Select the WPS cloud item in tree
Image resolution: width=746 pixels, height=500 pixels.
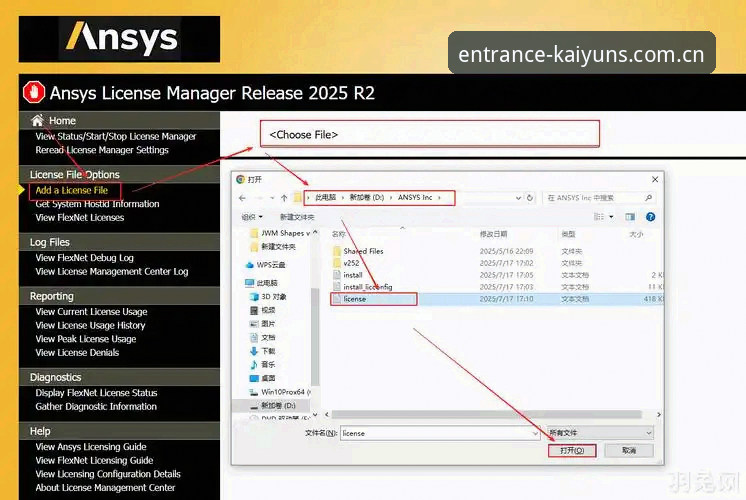(266, 265)
